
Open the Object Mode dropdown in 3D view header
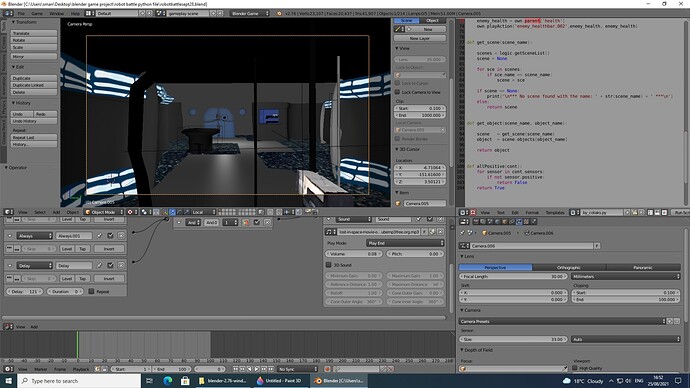[104, 212]
